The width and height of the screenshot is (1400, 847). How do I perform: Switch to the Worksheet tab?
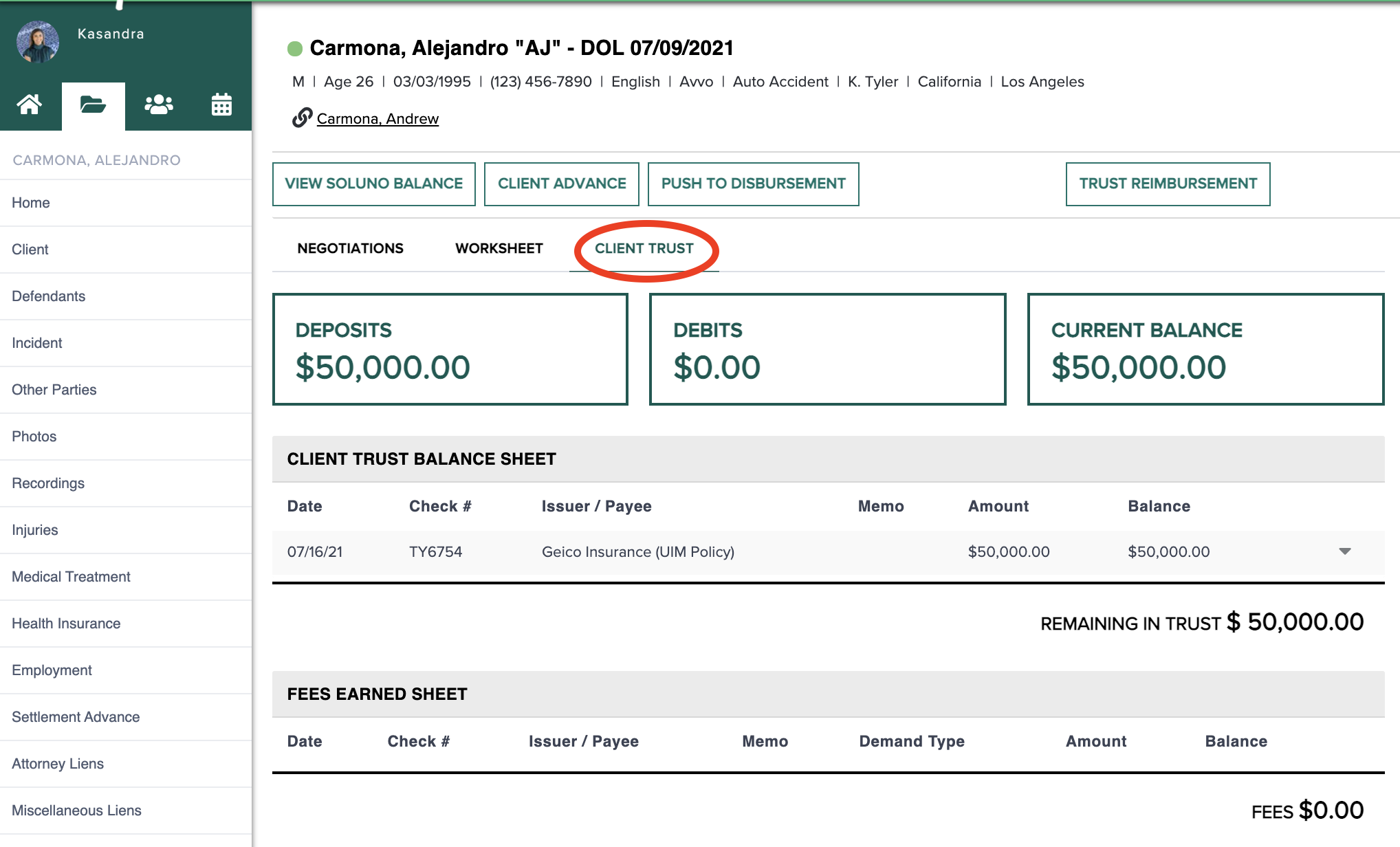499,248
